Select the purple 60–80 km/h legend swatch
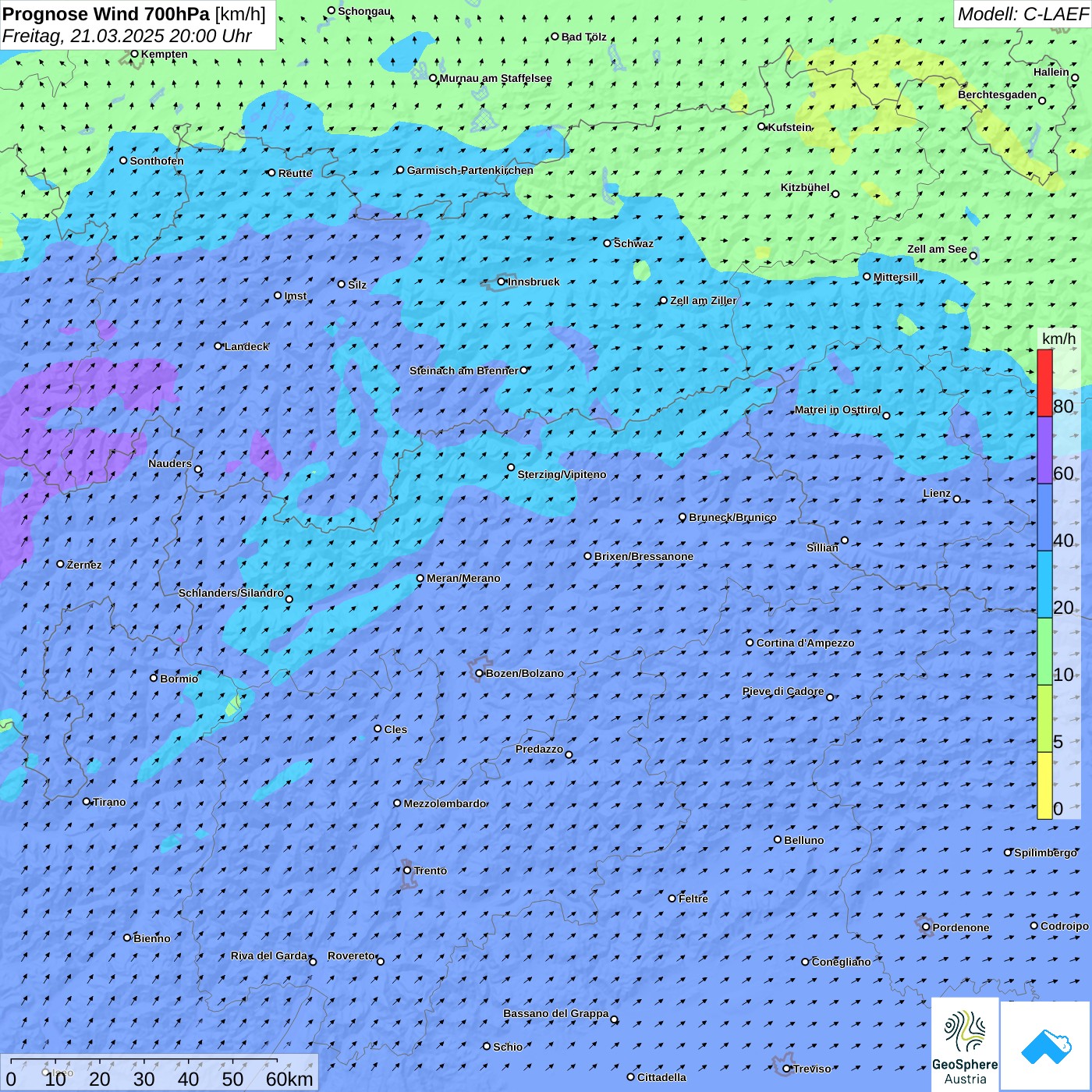Viewport: 1092px width, 1092px height. point(1044,450)
